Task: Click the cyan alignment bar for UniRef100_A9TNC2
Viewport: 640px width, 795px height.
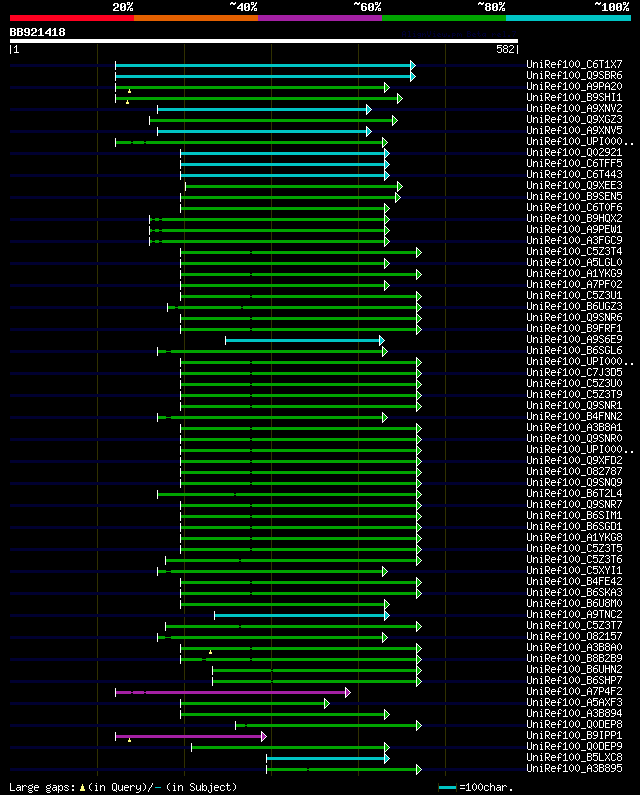Action: (301, 616)
